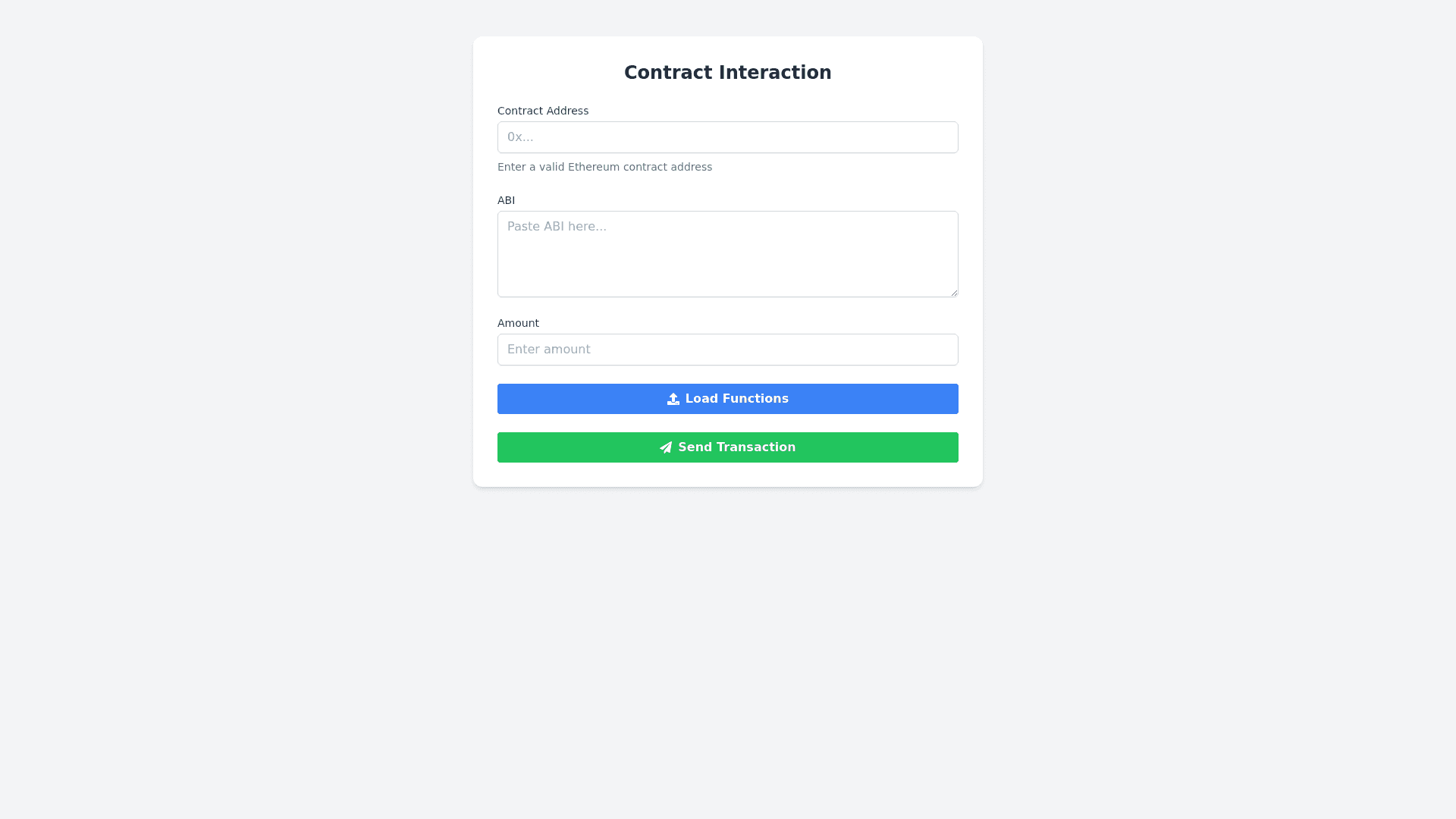
Task: Click the Paste ABI here placeholder text
Action: (557, 227)
